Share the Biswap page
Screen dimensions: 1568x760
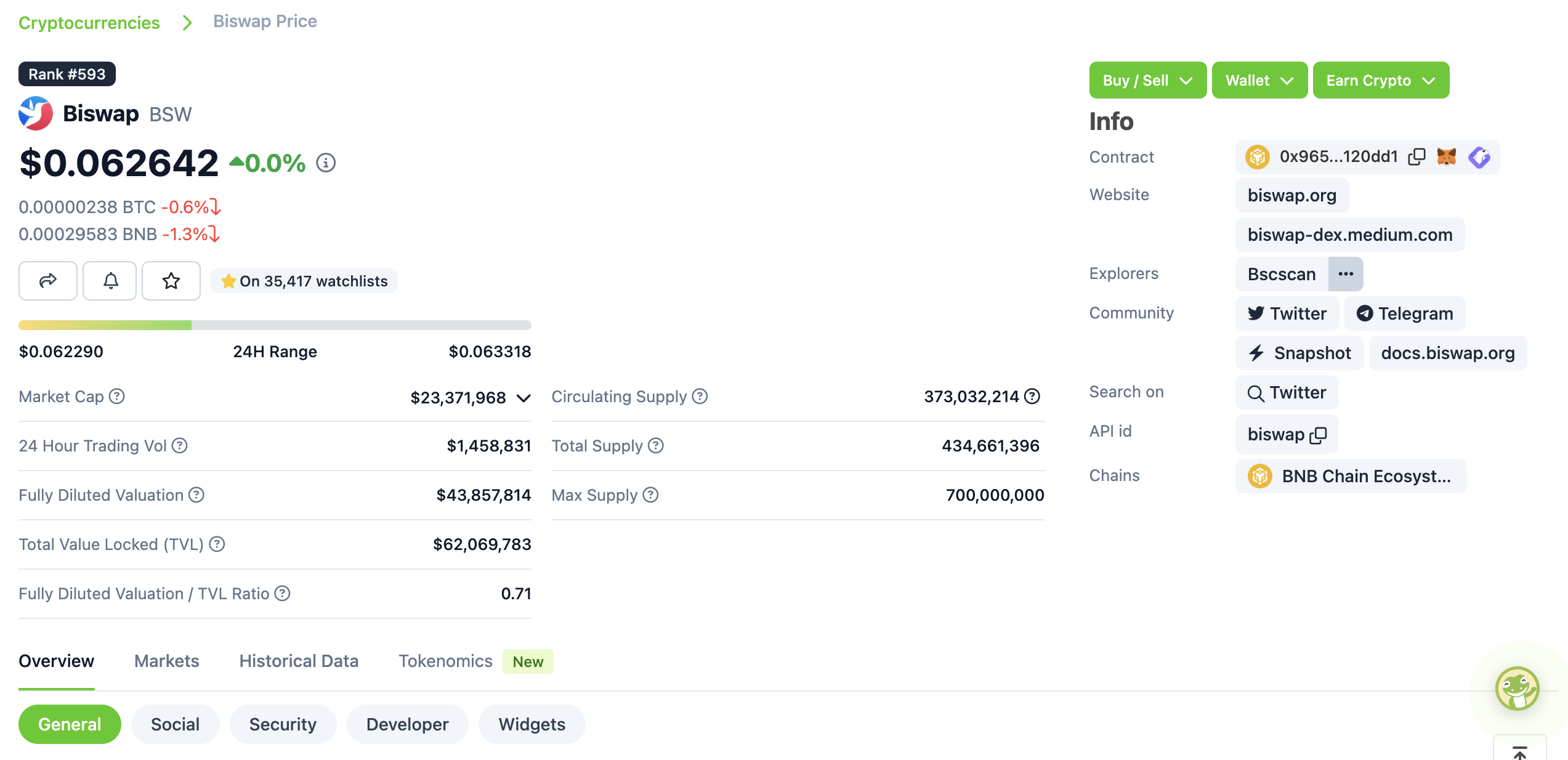click(x=47, y=281)
